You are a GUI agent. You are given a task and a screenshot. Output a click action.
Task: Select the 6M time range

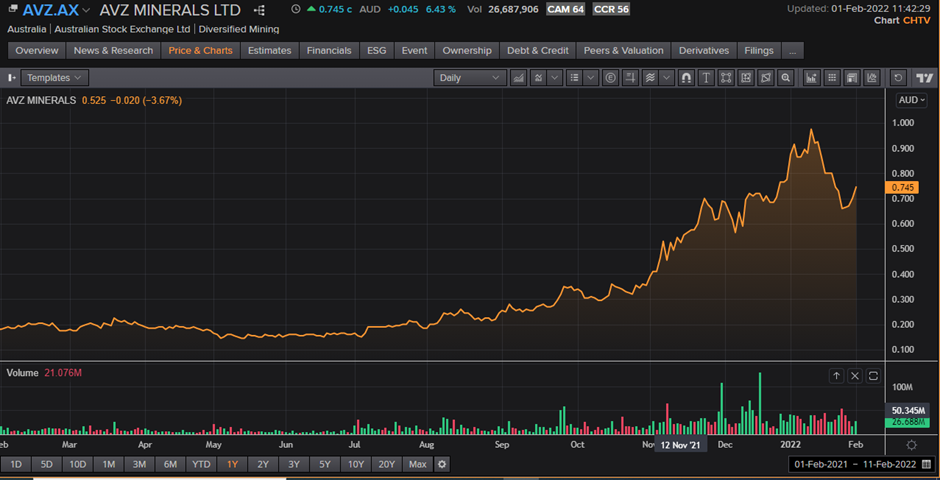170,464
